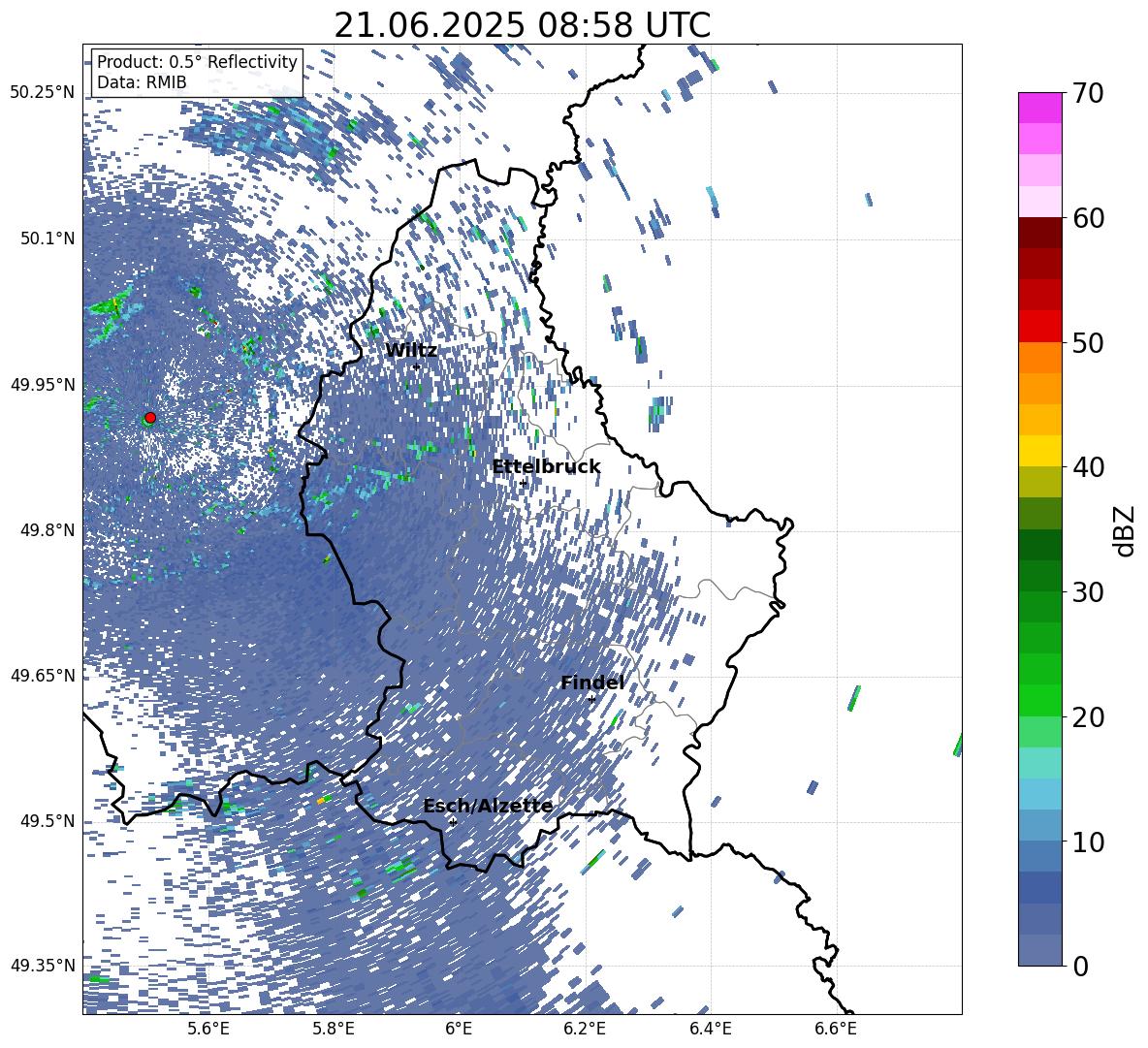Click the 'Data: RMIB' legend text
This screenshot has height=1048, width=1148.
click(142, 82)
